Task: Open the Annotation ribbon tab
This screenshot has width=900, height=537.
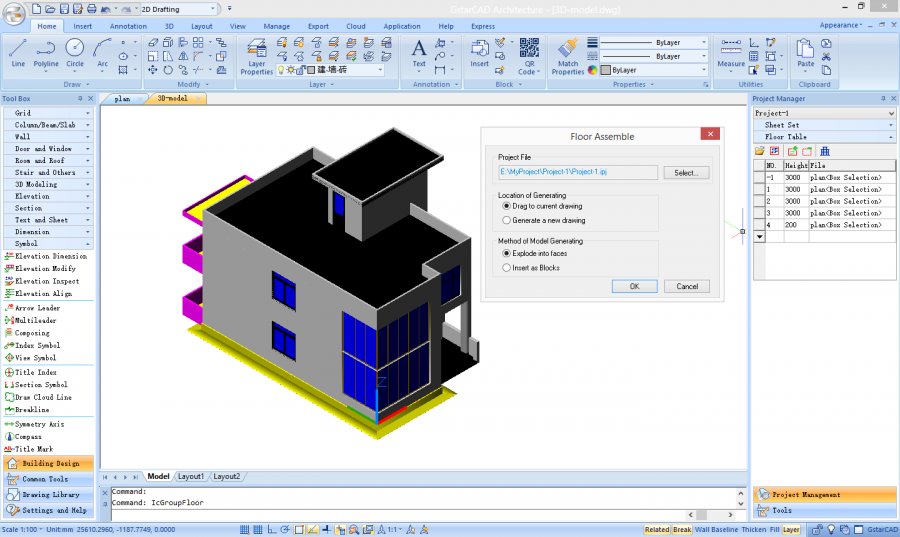Action: (x=128, y=26)
